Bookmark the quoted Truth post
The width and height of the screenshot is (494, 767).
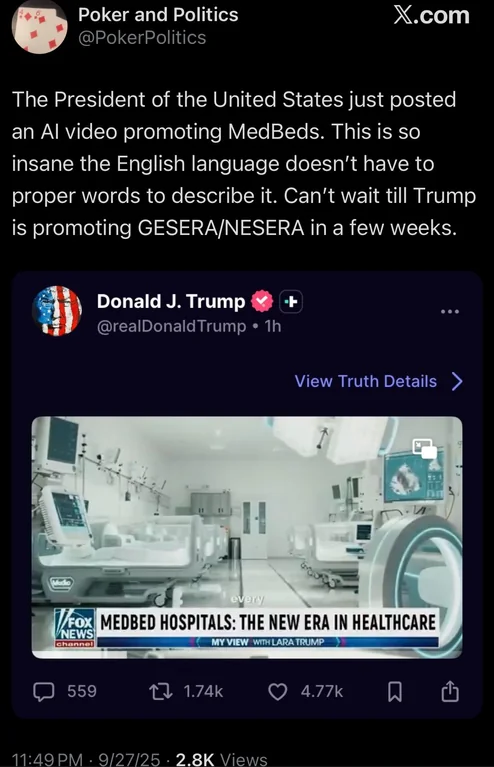click(x=395, y=692)
